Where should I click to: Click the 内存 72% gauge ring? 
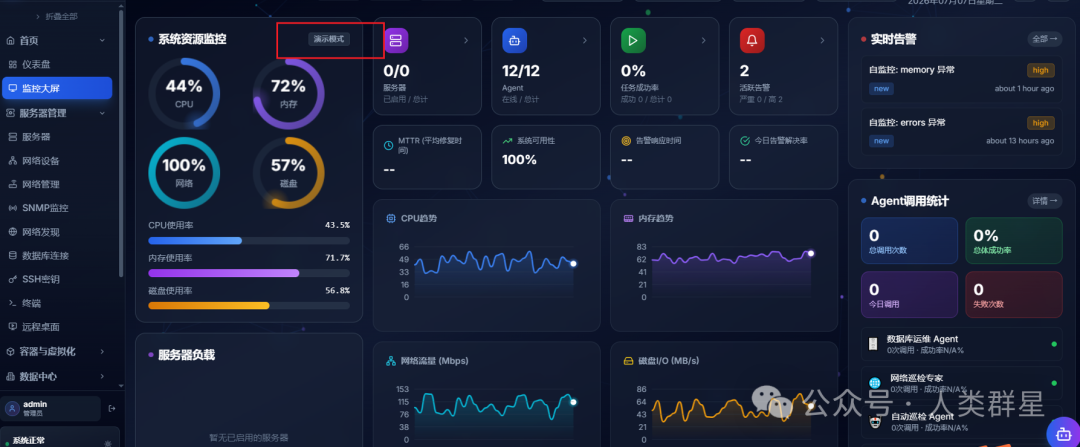point(288,93)
